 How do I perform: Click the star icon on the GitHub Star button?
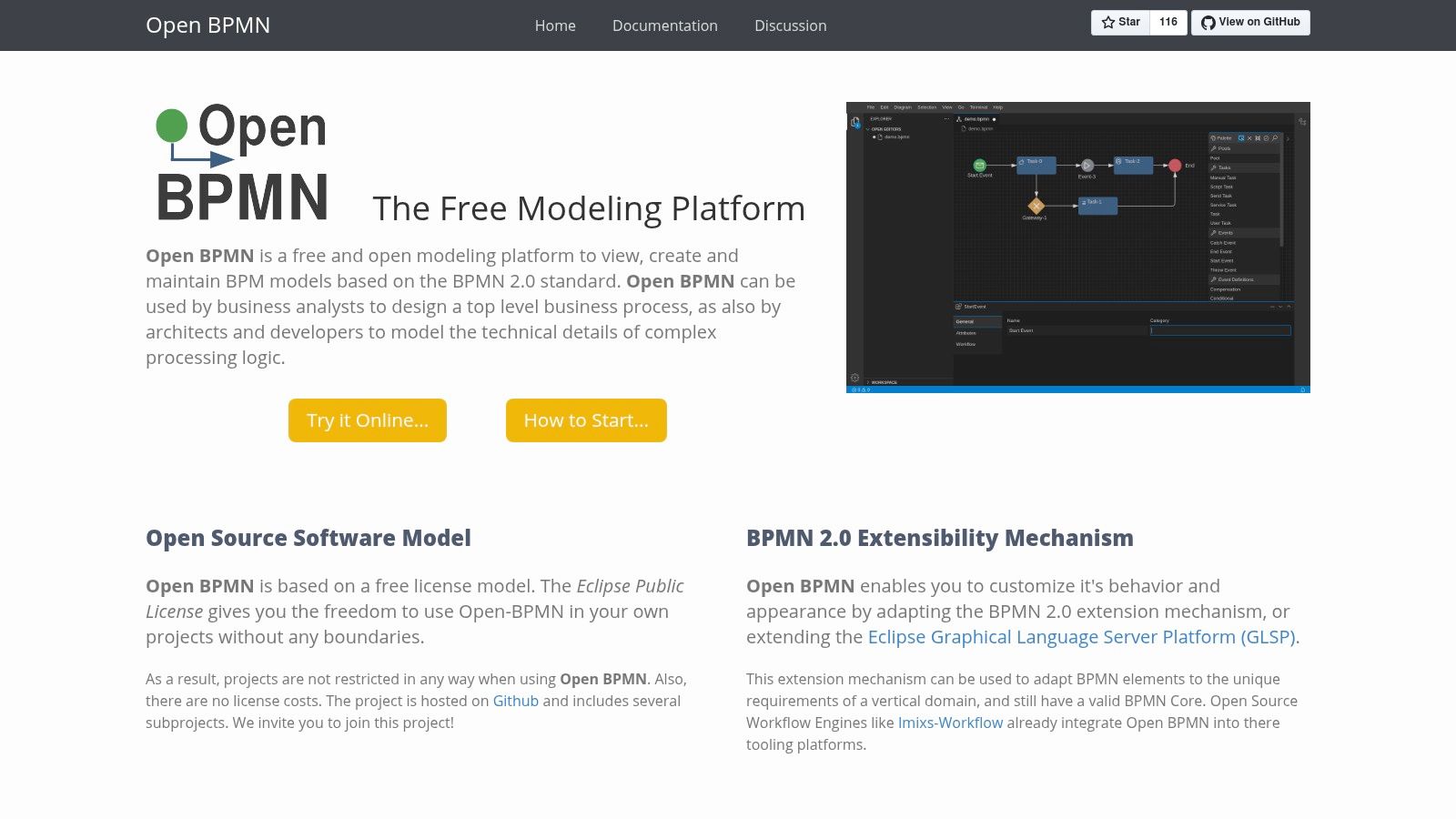tap(1108, 22)
